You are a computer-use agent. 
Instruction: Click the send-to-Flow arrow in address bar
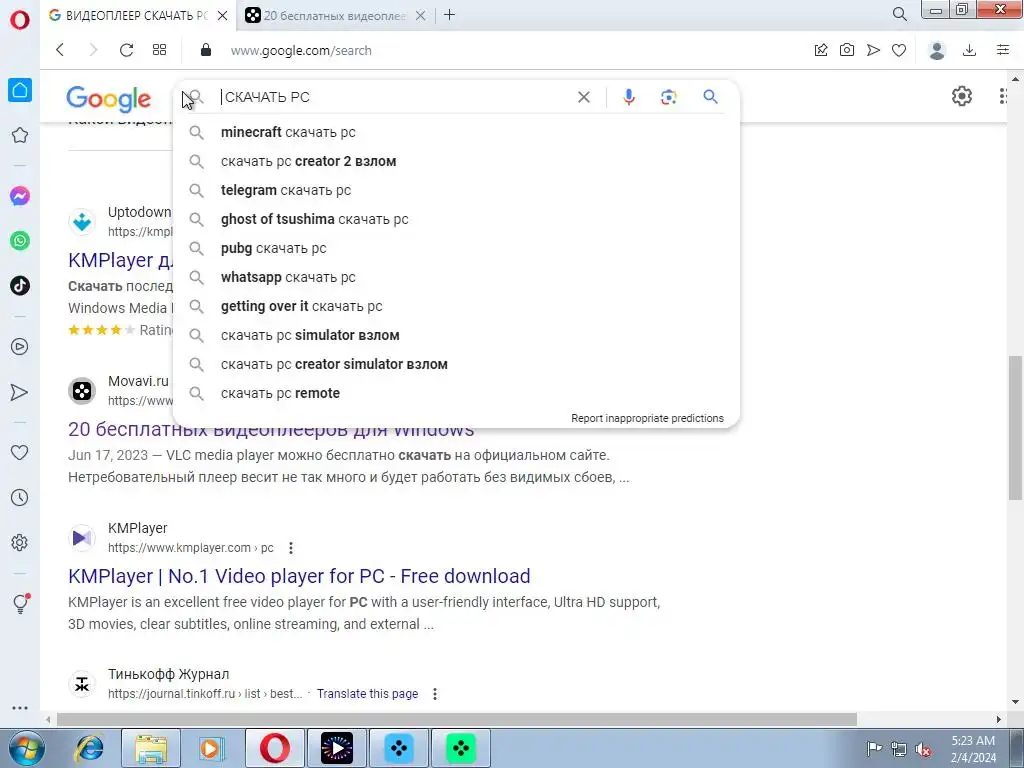(873, 50)
